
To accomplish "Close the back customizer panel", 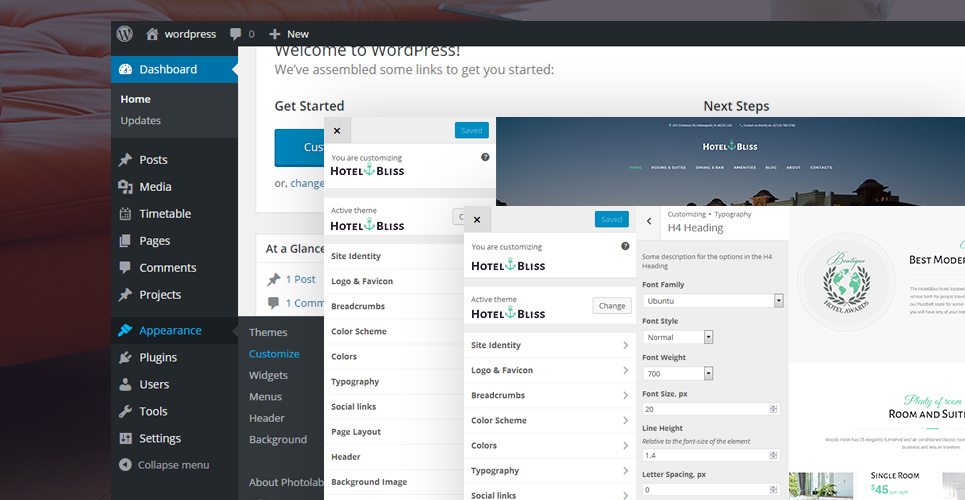I will (x=337, y=131).
